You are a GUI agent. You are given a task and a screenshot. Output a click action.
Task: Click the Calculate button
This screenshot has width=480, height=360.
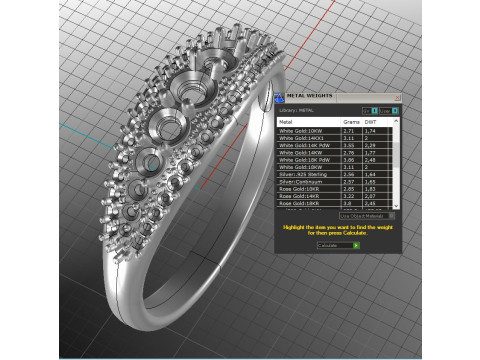pos(338,245)
